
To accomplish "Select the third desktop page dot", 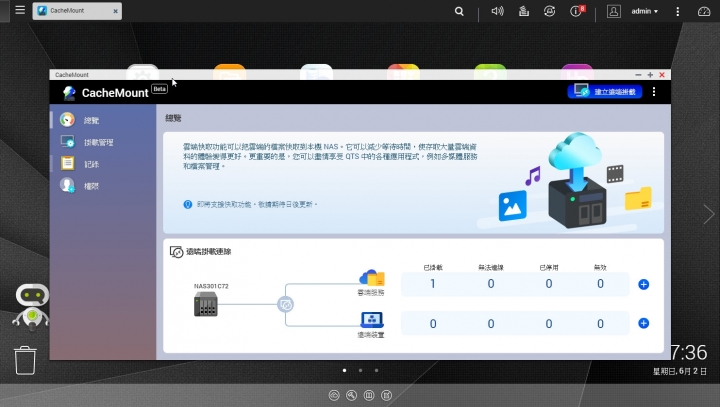I will [x=377, y=370].
